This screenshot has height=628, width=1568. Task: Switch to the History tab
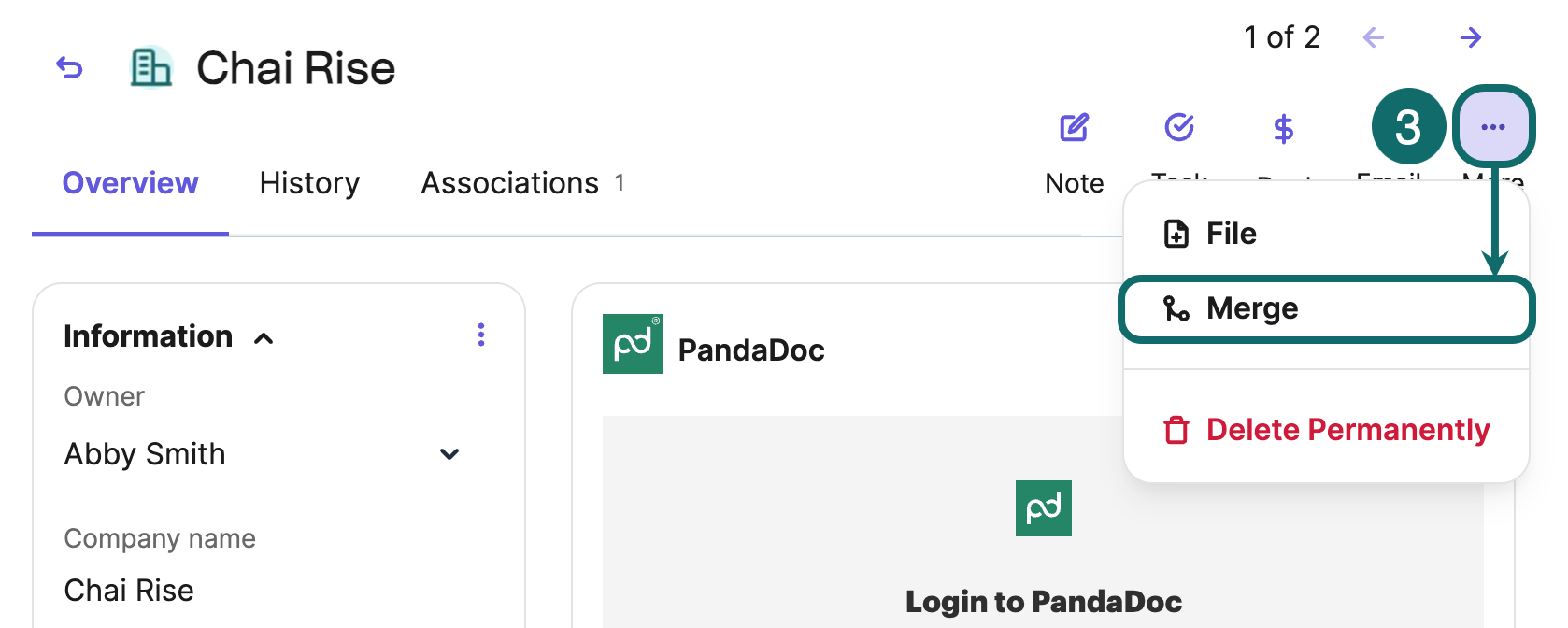coord(309,183)
